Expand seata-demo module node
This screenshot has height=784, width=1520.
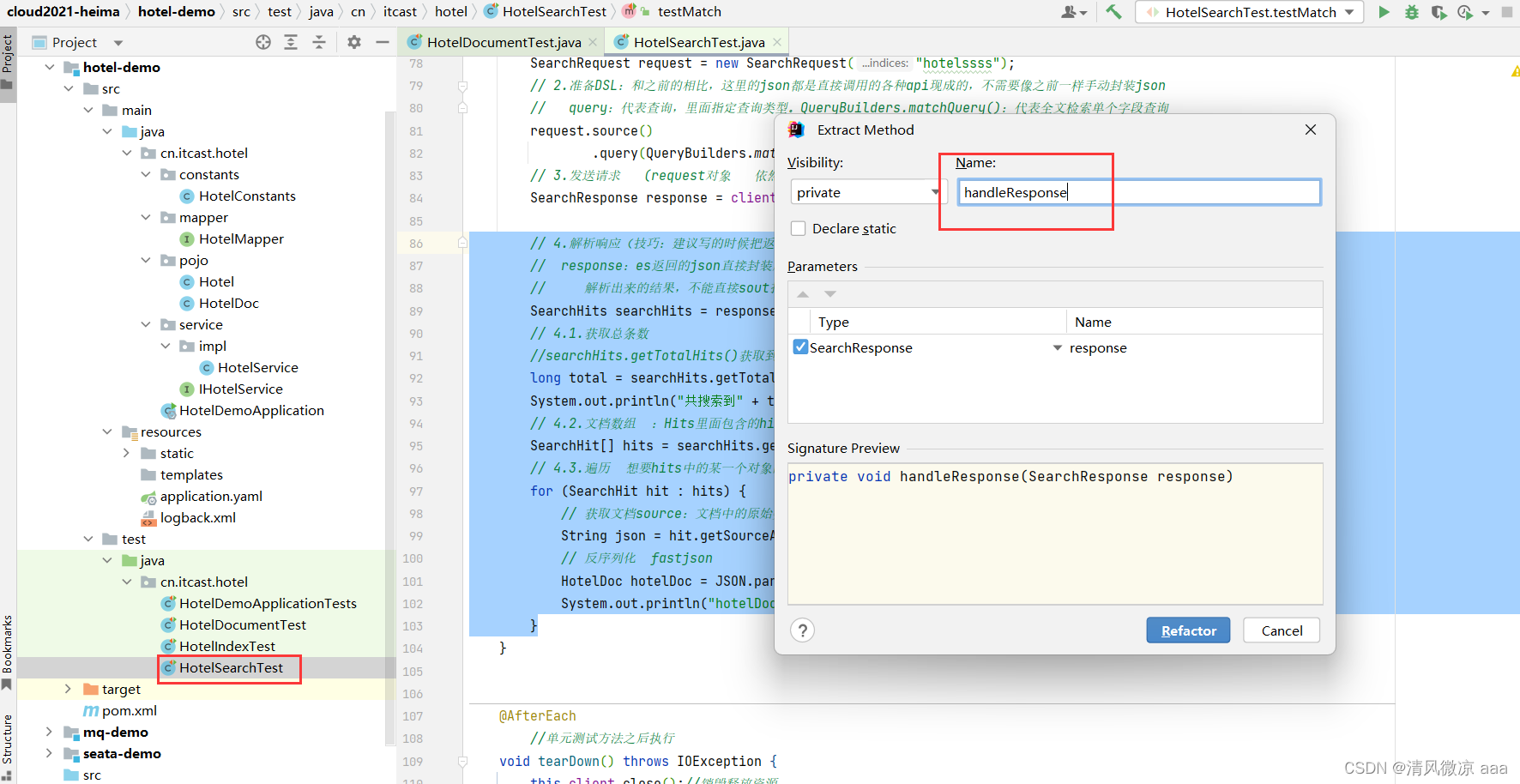[x=49, y=753]
